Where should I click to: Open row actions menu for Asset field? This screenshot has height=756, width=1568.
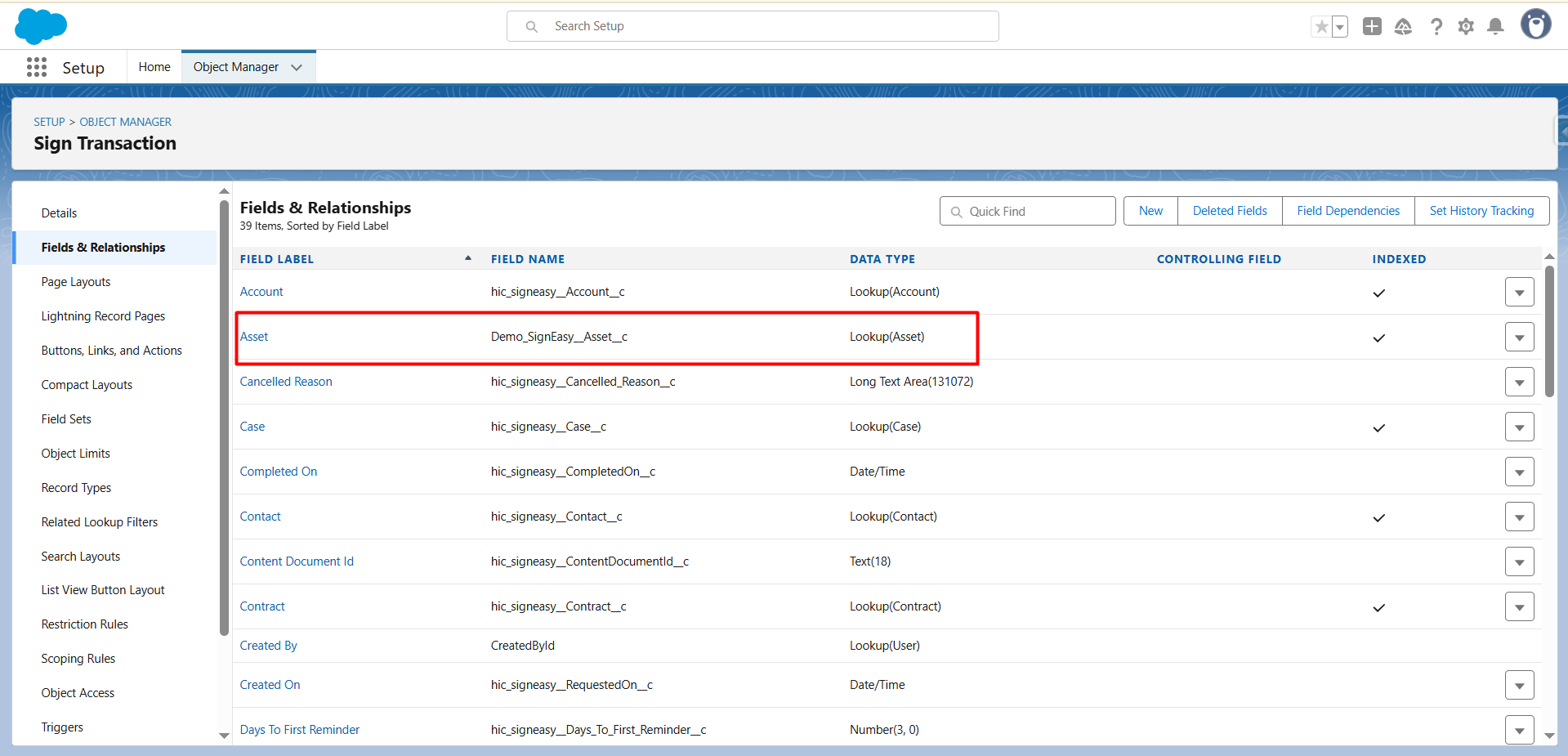point(1519,337)
